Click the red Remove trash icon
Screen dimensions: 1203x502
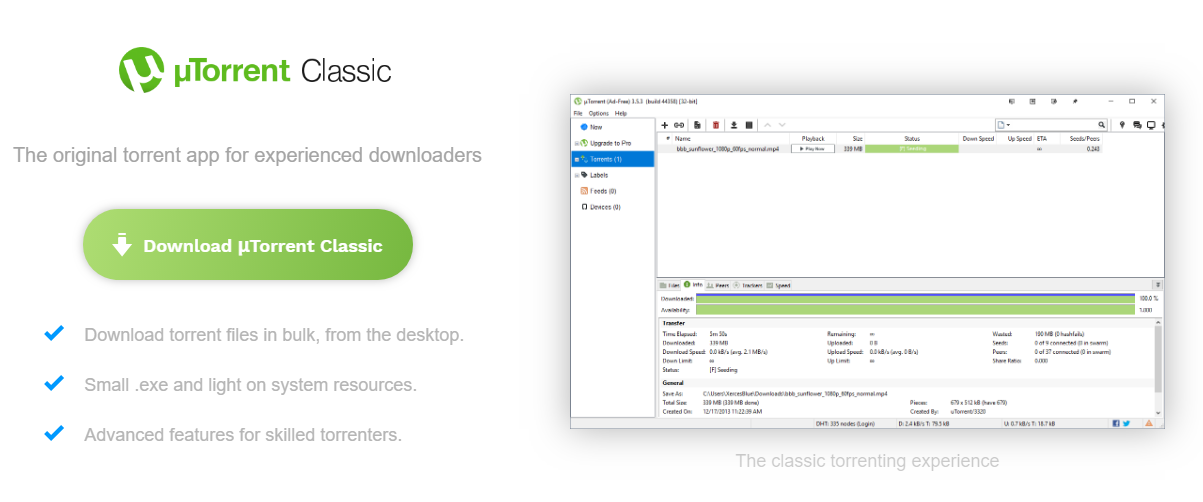(x=716, y=125)
